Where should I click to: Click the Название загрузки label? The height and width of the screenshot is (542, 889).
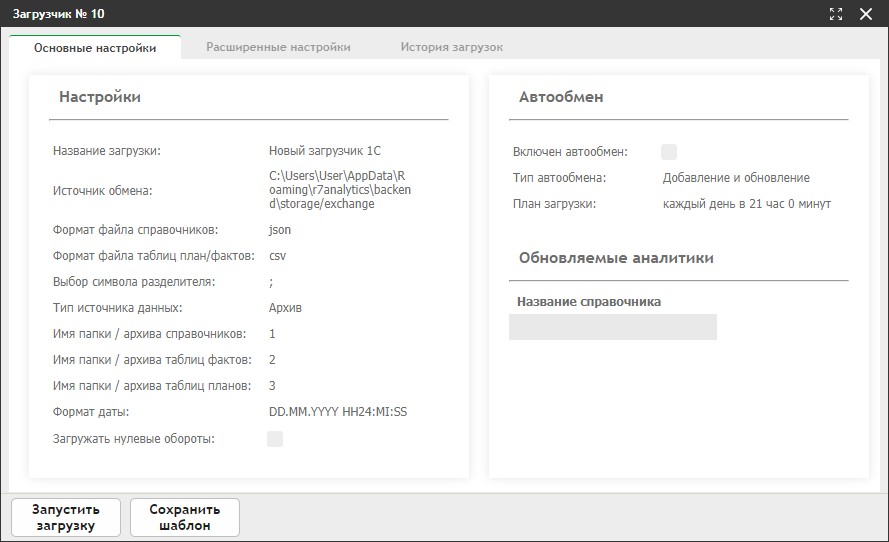[x=107, y=151]
